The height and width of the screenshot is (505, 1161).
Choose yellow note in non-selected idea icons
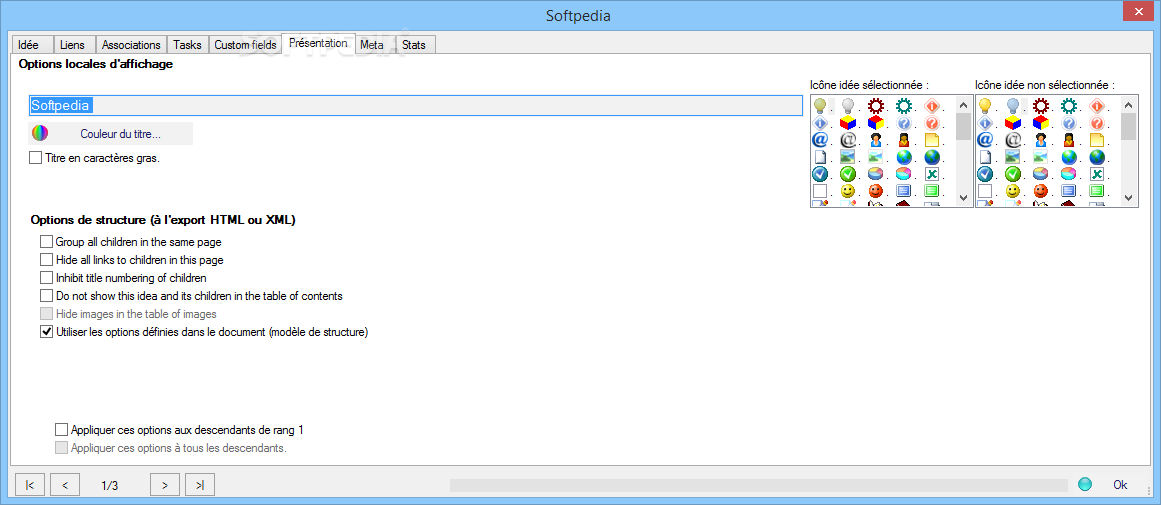point(1097,140)
